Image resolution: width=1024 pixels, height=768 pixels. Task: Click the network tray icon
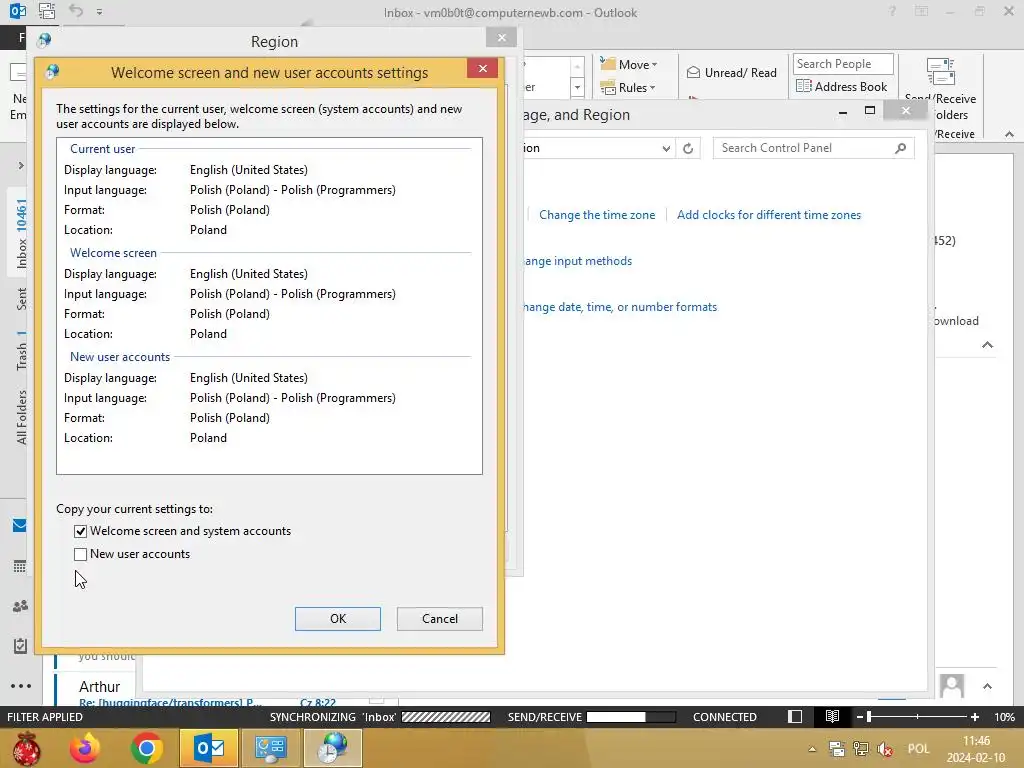coord(861,749)
